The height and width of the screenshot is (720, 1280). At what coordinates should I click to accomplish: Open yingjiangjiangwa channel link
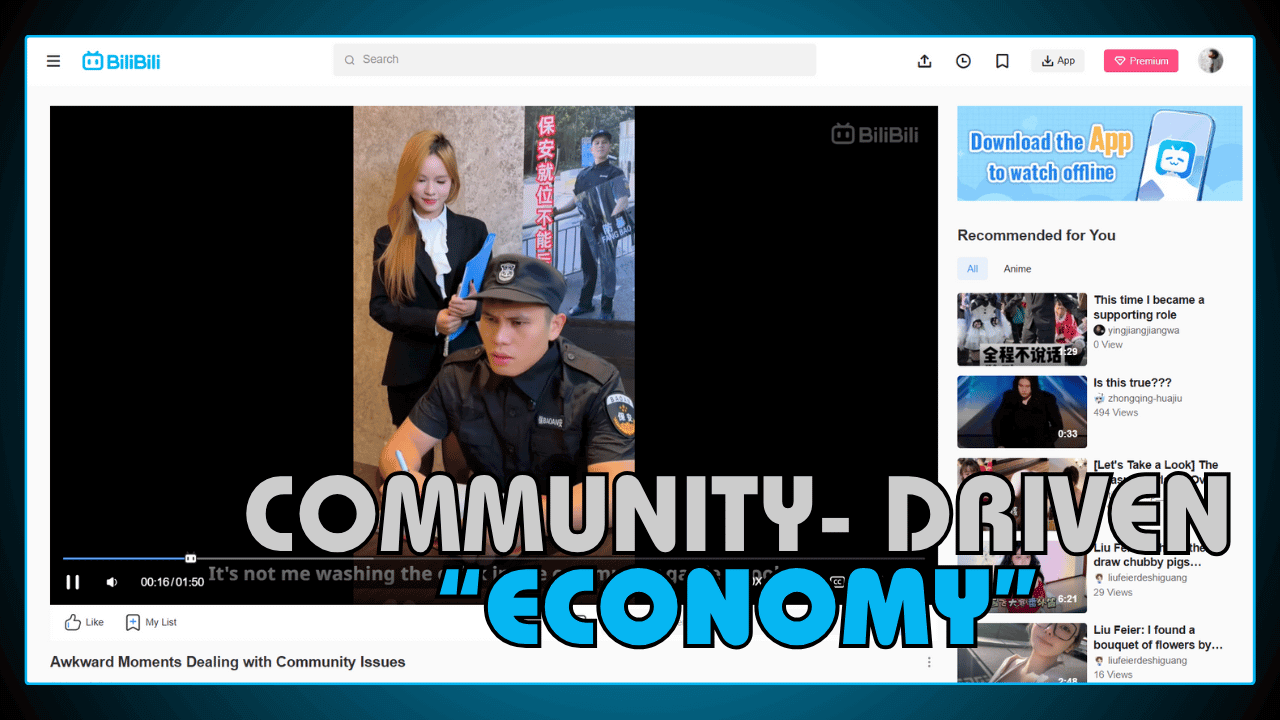pos(1143,330)
